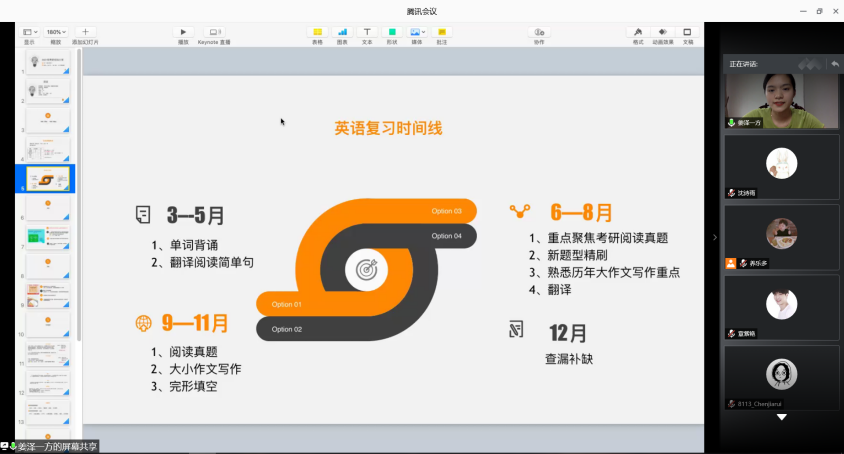Screen dimensions: 844x454
Task: Select slide 7 thumbnail in navigator
Action: point(49,236)
